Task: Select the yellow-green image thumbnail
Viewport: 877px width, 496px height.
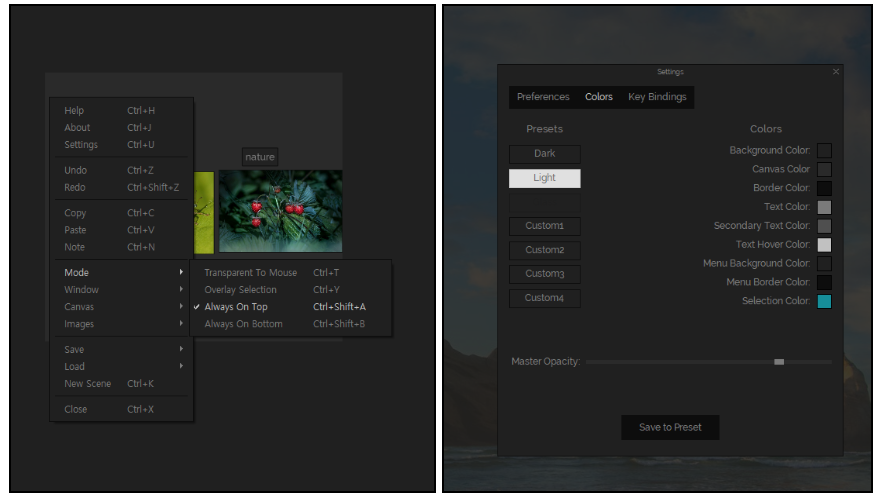Action: (204, 212)
